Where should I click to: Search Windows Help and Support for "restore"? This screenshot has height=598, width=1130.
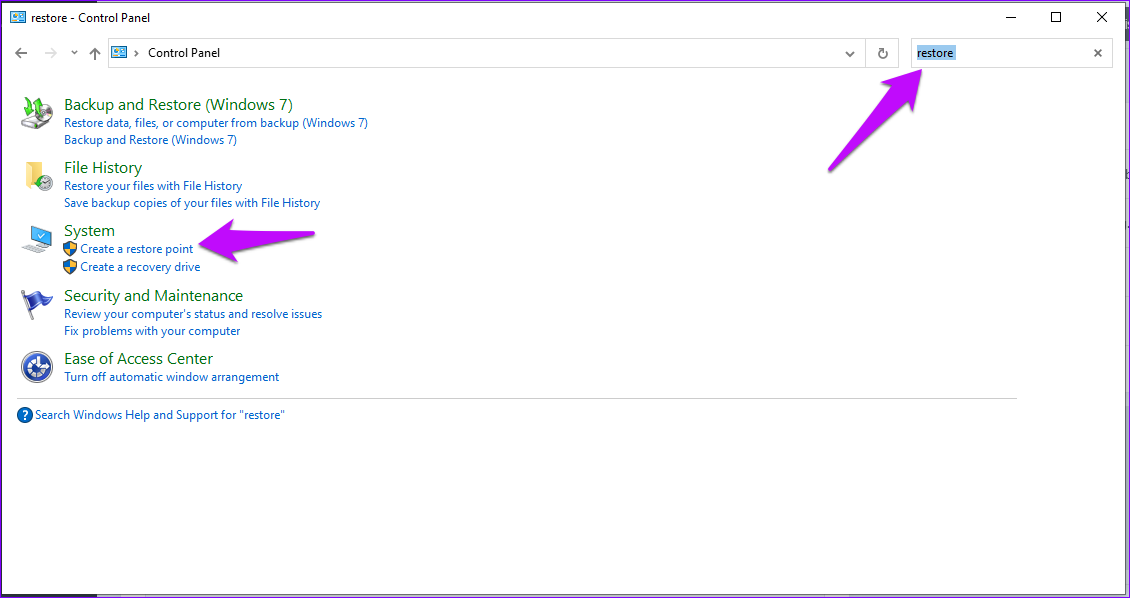[x=160, y=415]
